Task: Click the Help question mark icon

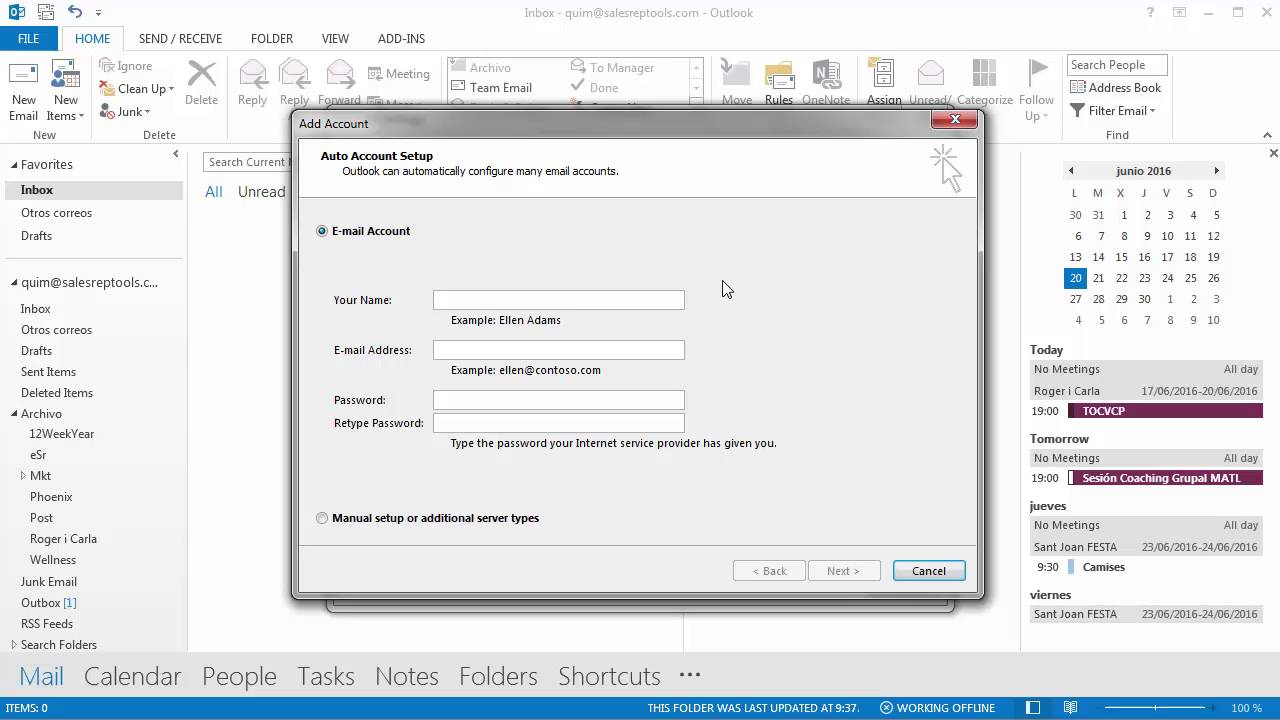Action: point(1151,12)
